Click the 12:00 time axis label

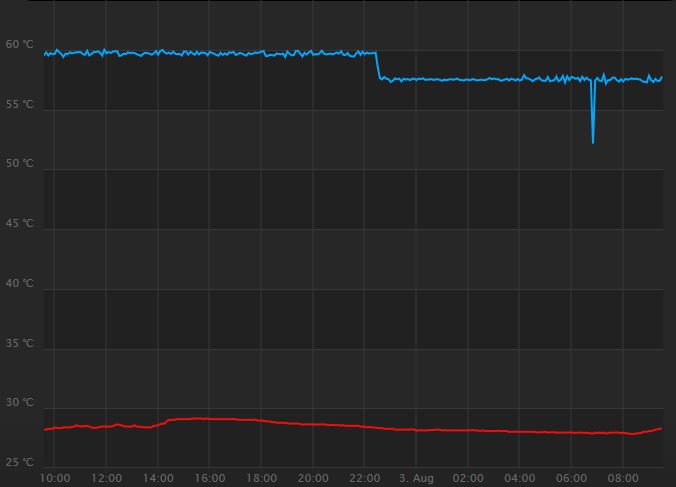coord(106,478)
